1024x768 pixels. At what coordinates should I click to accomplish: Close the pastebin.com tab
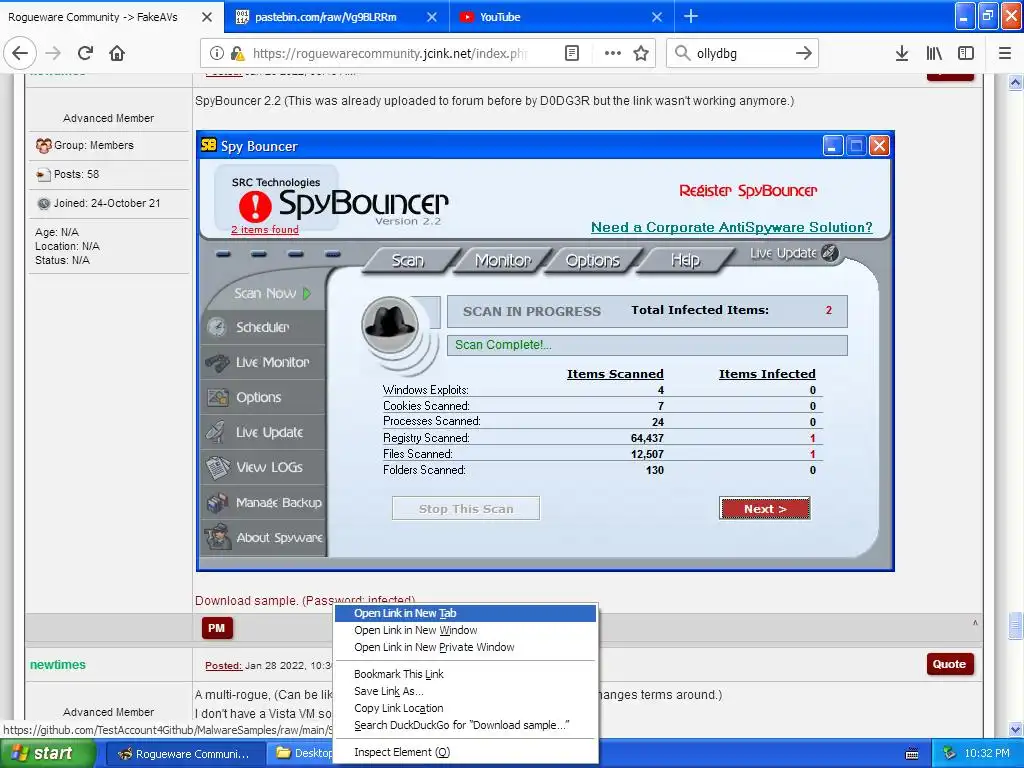click(x=432, y=17)
